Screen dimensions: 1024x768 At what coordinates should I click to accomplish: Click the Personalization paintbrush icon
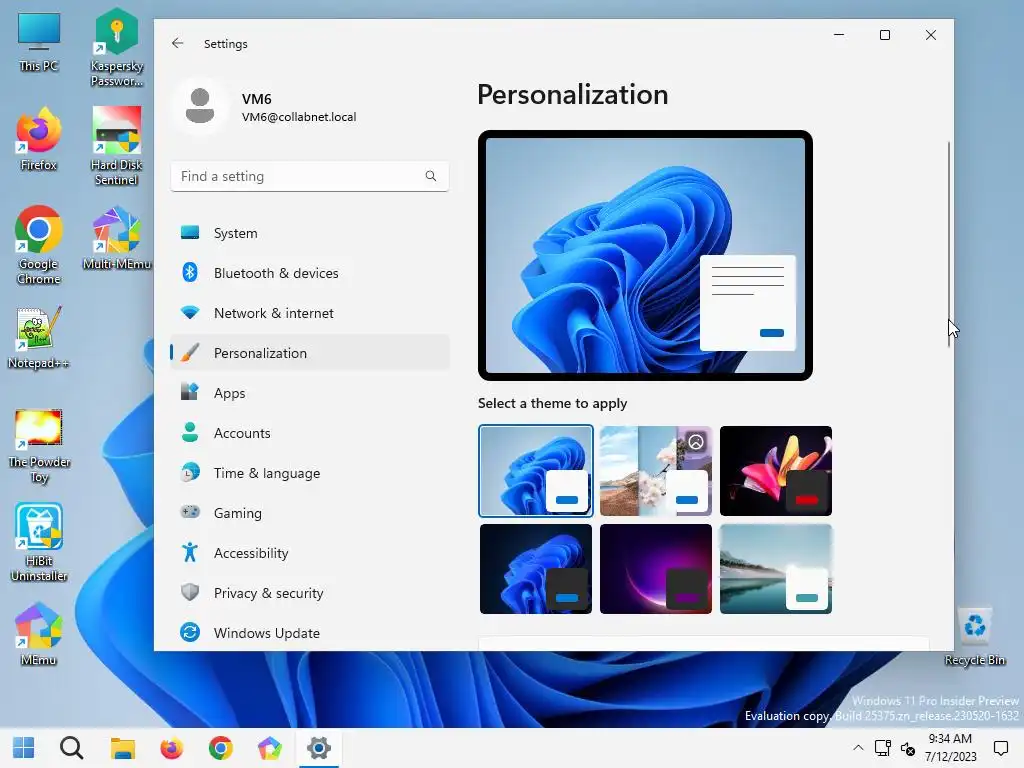point(190,353)
